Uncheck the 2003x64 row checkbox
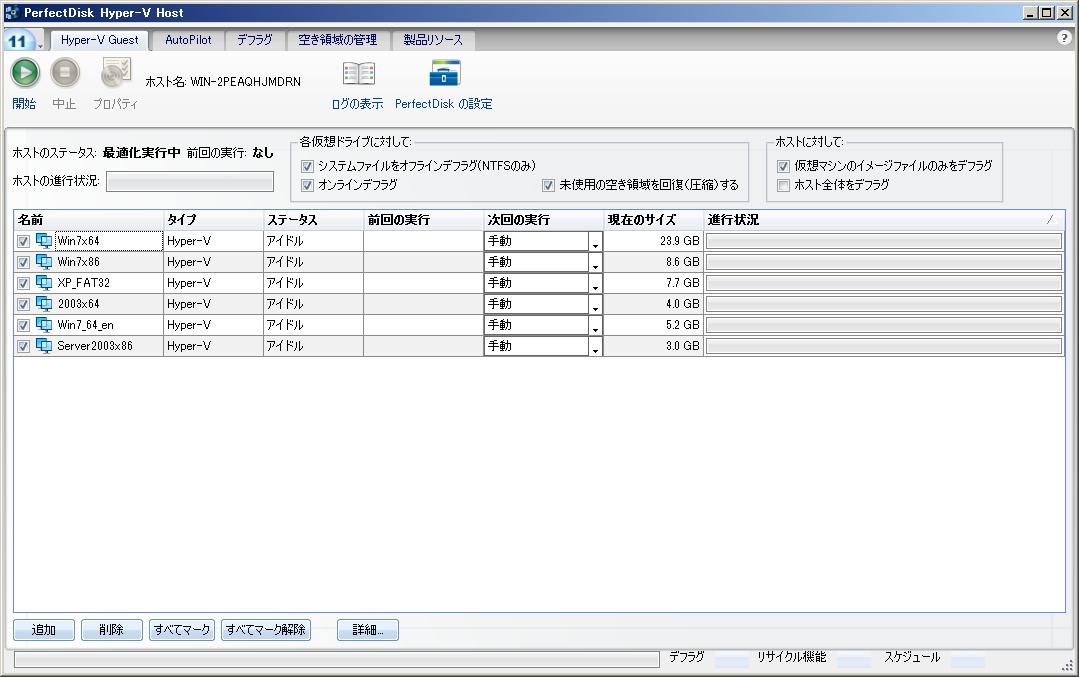This screenshot has width=1079, height=677. point(23,304)
